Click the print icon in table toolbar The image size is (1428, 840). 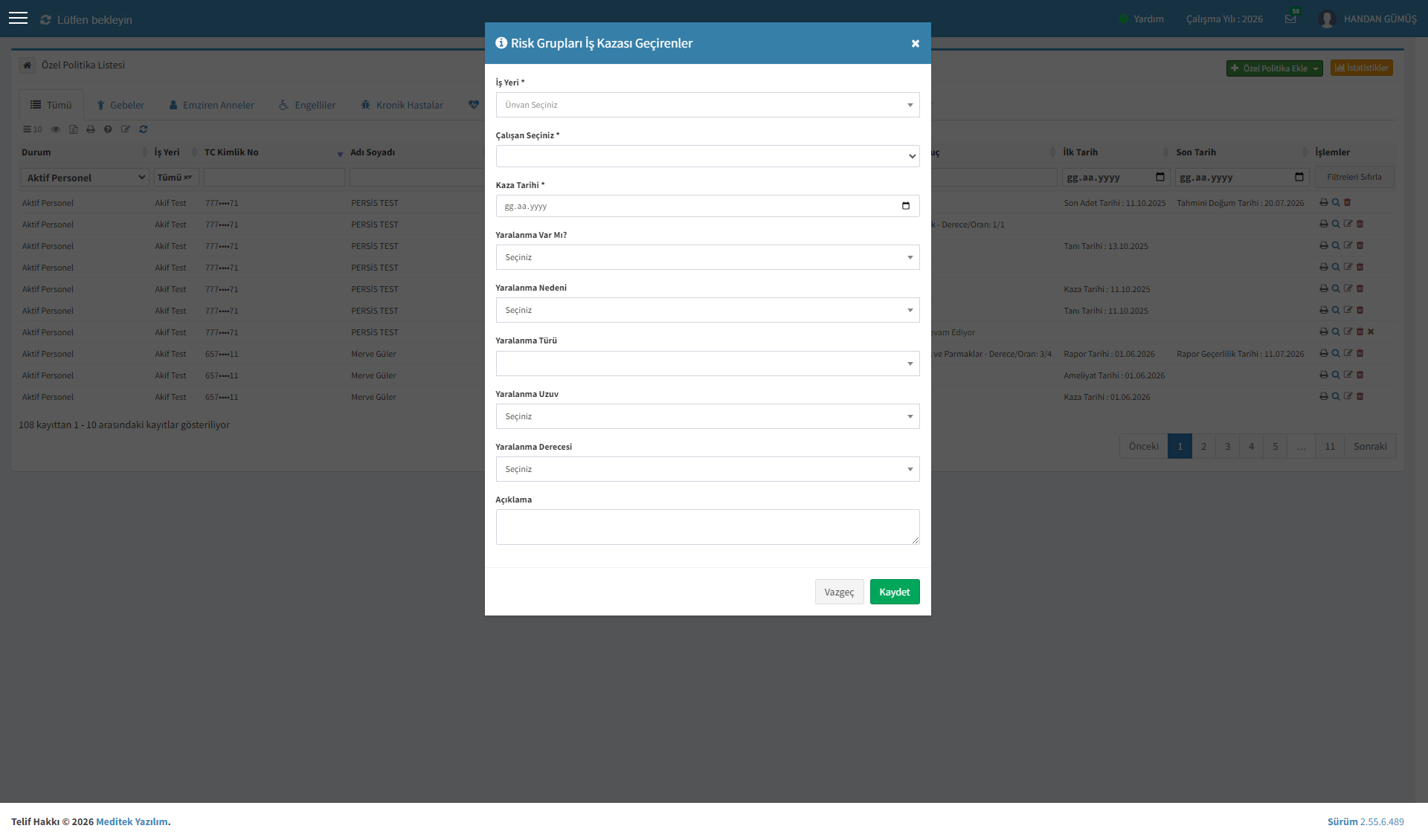tap(91, 129)
